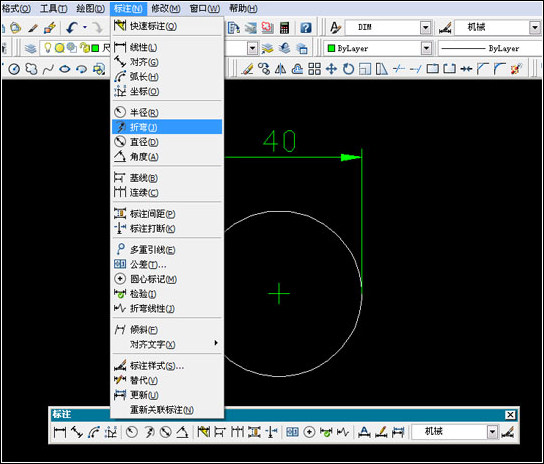Select the Move tool cross-arrows icon

(x=331, y=69)
